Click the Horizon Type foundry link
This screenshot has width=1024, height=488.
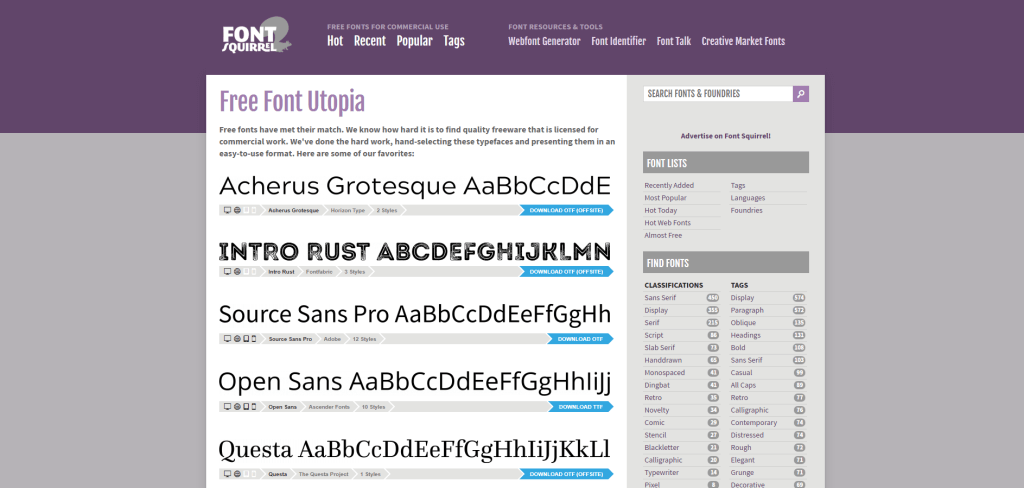tap(347, 210)
